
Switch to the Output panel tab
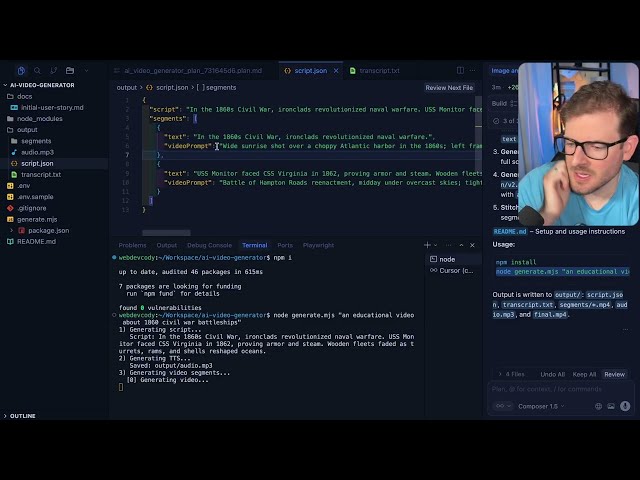click(167, 245)
